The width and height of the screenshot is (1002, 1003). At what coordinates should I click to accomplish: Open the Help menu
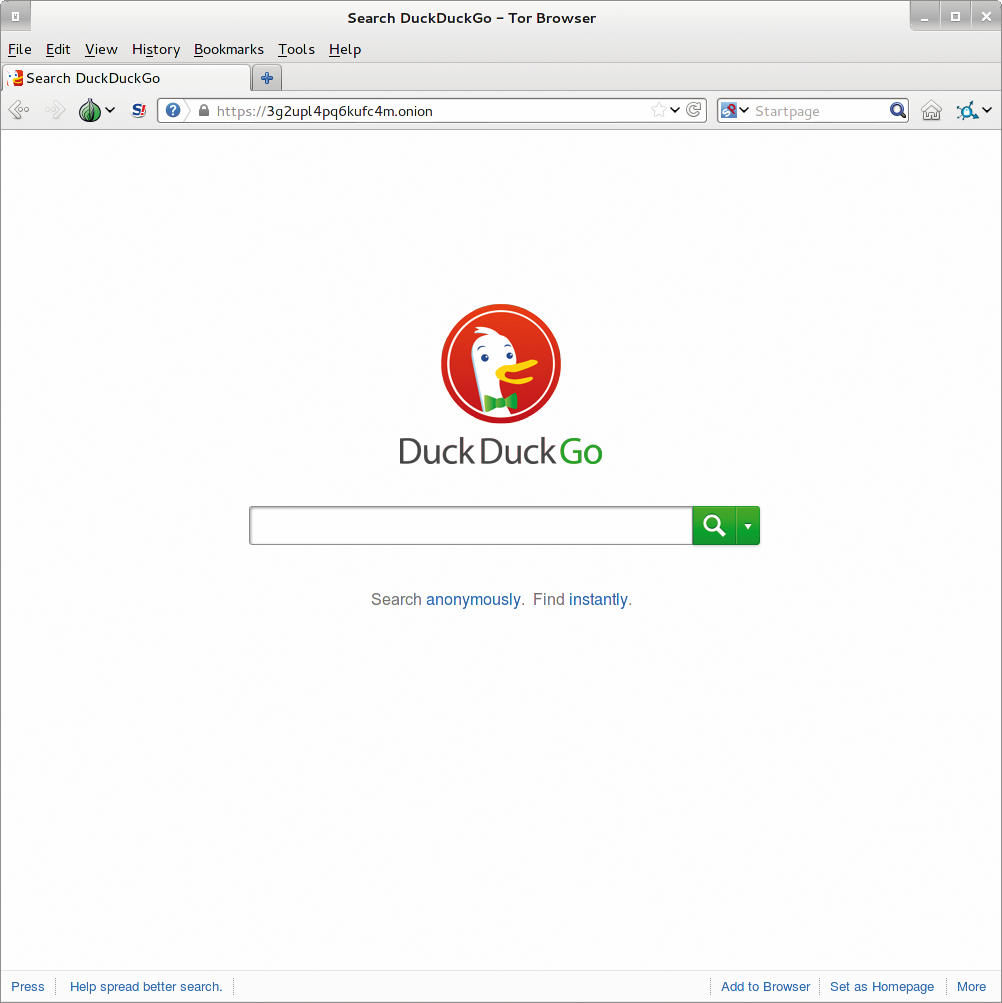click(x=345, y=49)
